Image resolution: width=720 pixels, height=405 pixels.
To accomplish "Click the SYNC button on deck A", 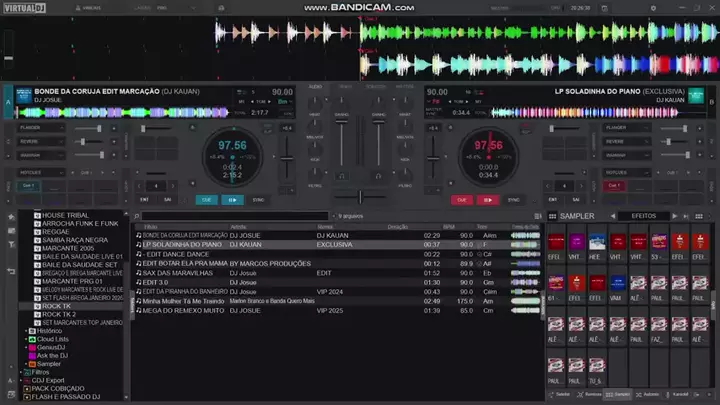I will 258,200.
